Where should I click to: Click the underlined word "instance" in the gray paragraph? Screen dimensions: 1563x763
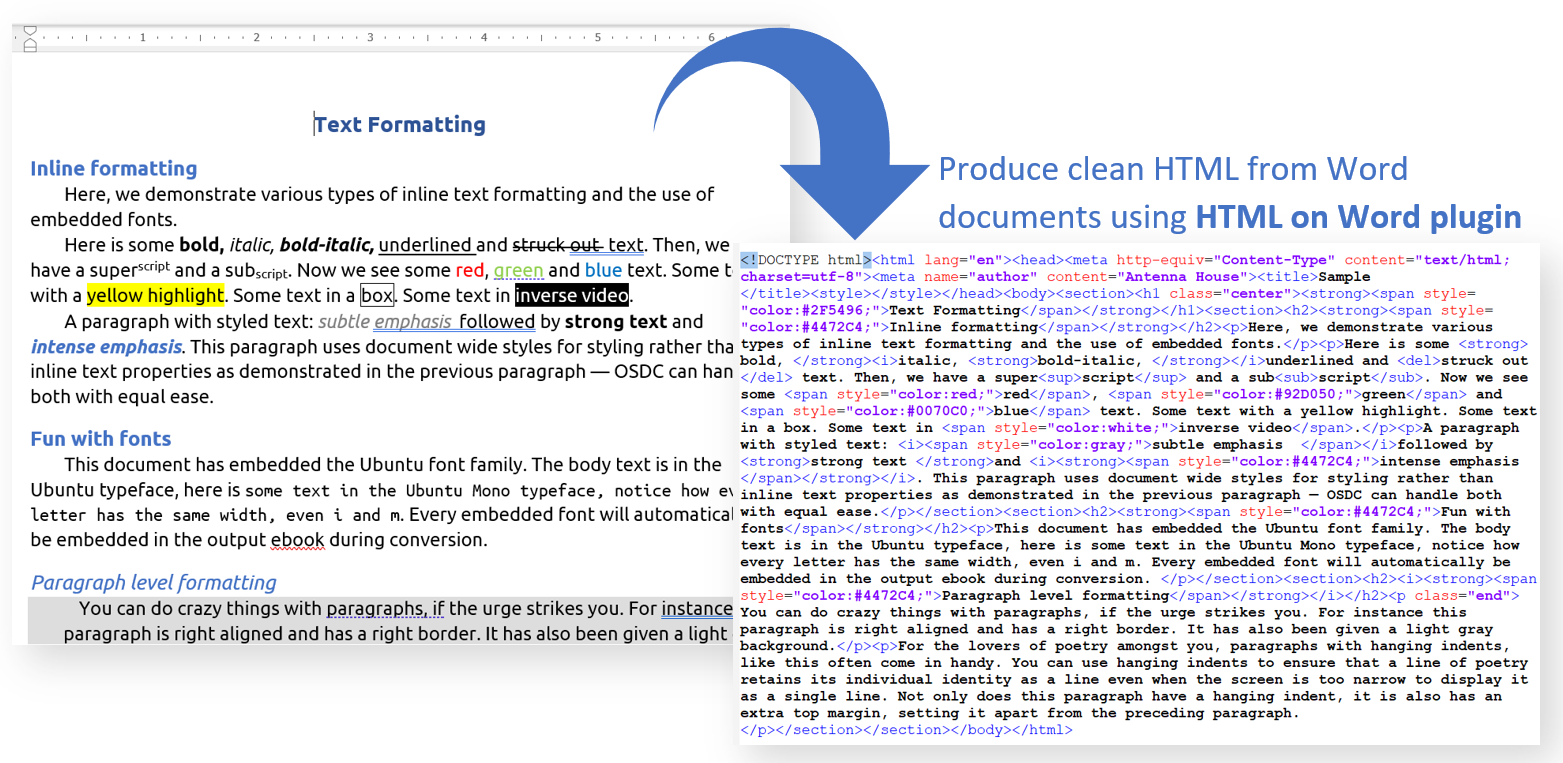tap(697, 608)
